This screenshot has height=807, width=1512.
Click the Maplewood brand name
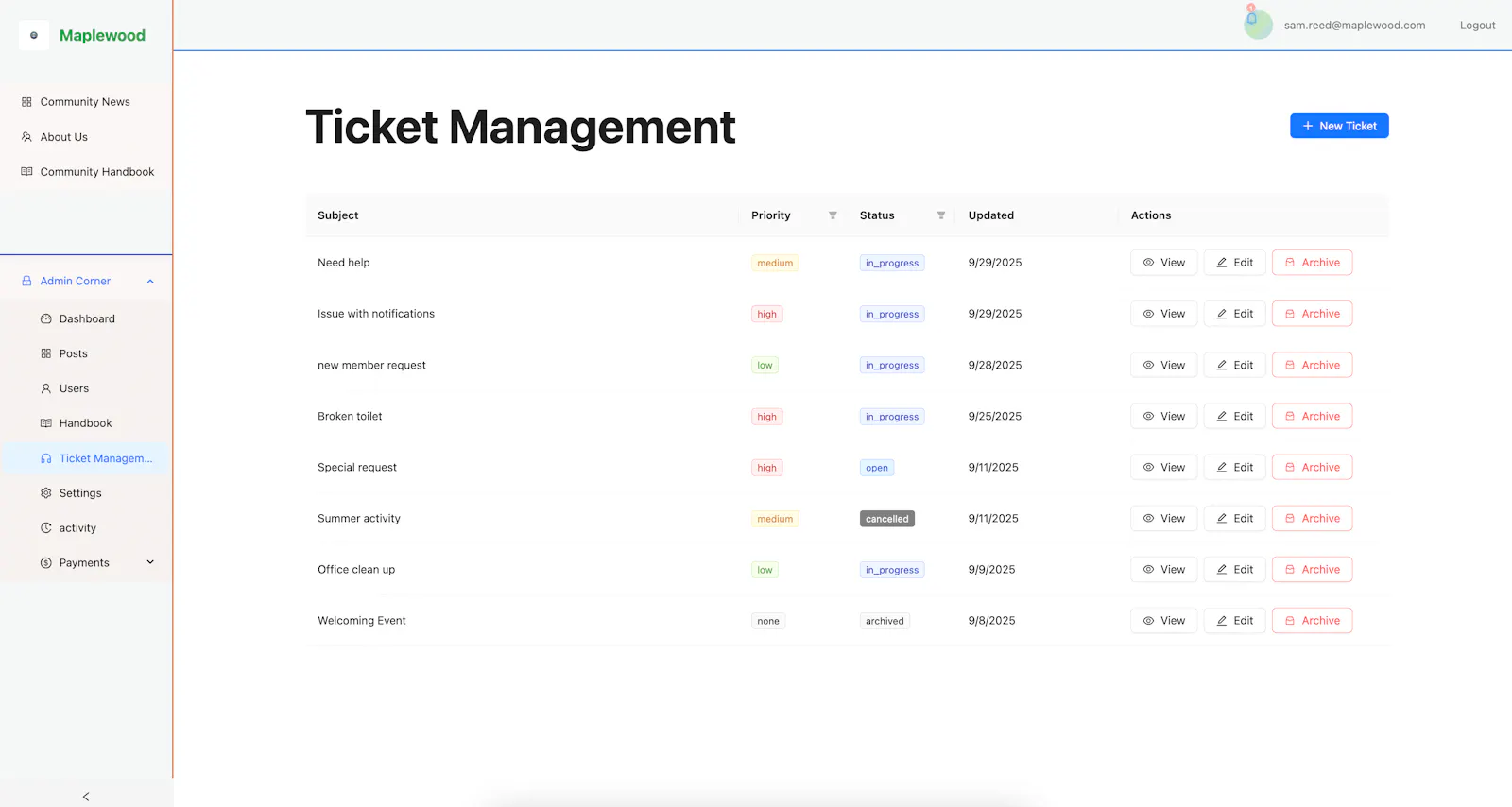pos(102,36)
